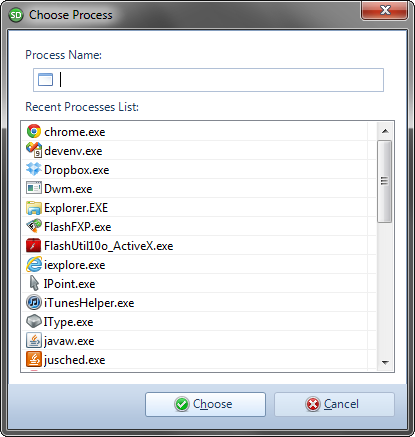
Task: Select the javaw.exe entry
Action: [x=199, y=340]
